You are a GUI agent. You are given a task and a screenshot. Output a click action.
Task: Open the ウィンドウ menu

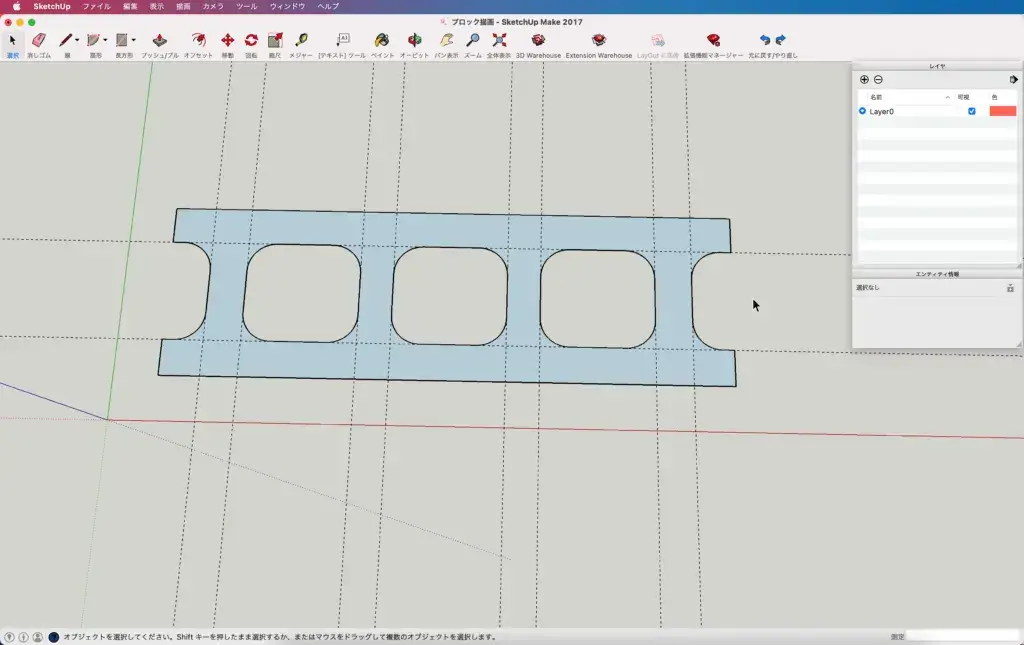coord(287,7)
